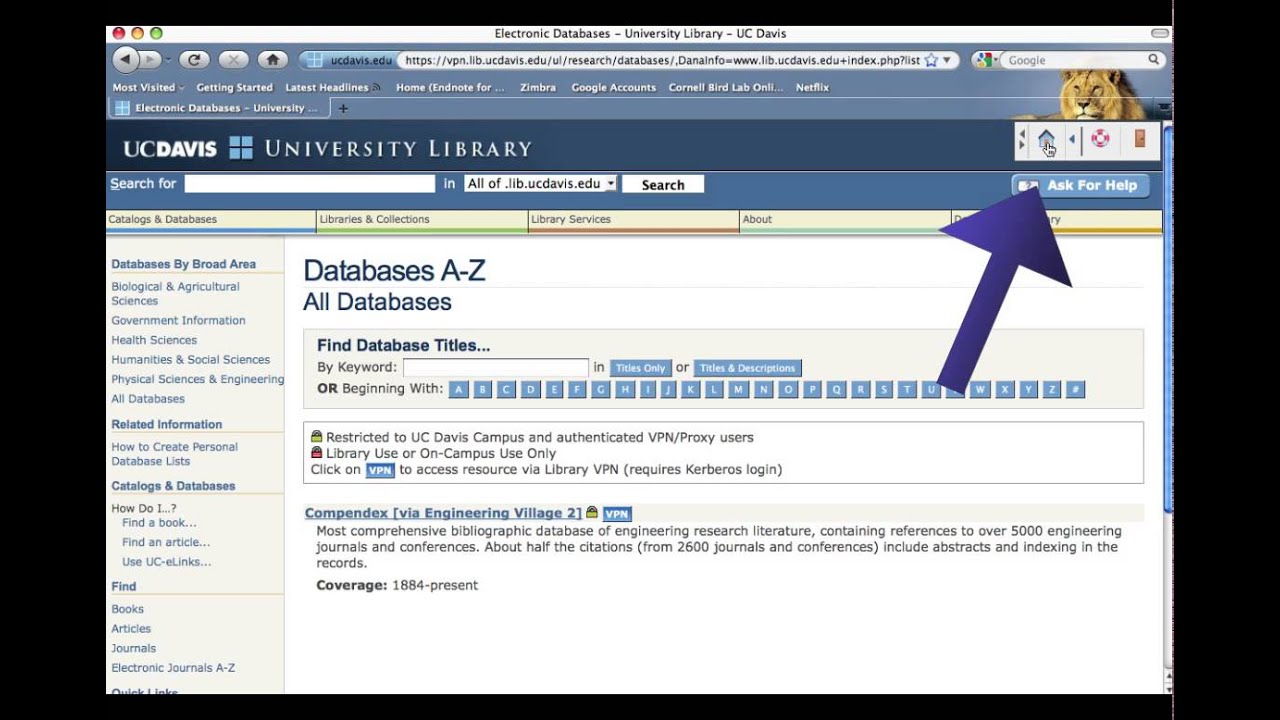Open the Zimbra bookmark

(538, 88)
